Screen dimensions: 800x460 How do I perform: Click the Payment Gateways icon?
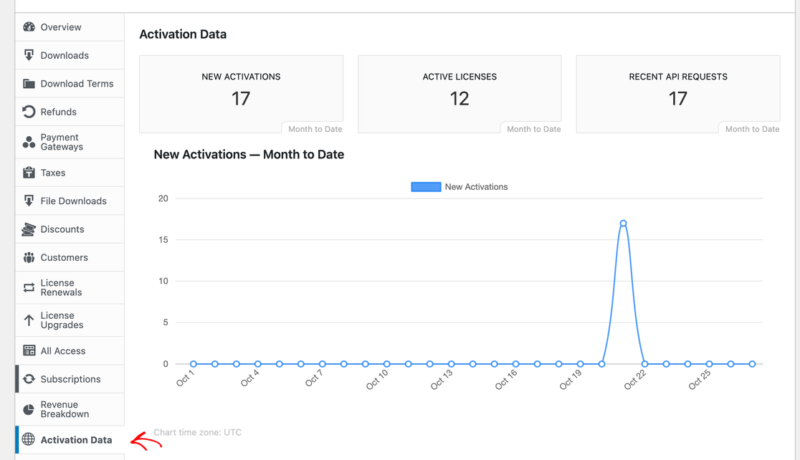[29, 142]
